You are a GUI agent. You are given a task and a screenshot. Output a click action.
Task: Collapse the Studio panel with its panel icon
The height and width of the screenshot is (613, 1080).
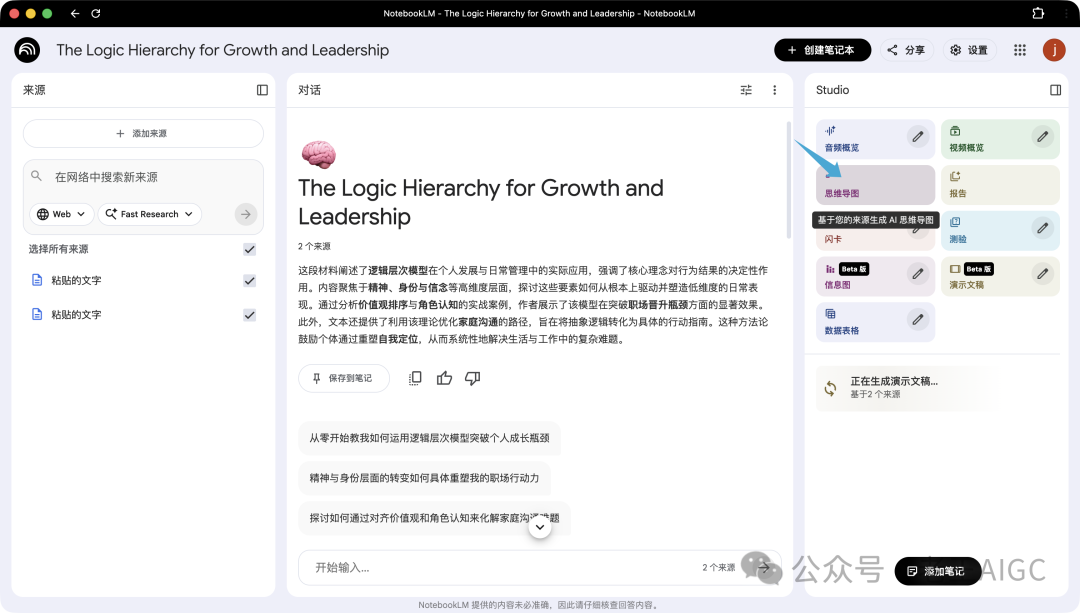(x=1055, y=90)
